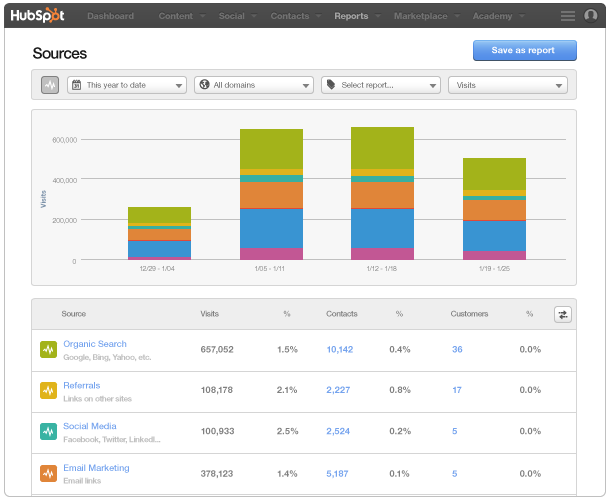Click the 'Save as report' button
The height and width of the screenshot is (504, 612).
525,50
